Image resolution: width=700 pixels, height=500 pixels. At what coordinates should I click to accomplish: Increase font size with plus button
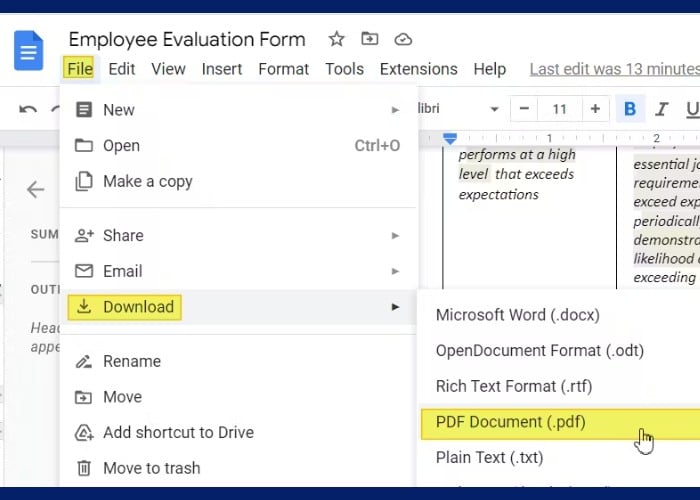pos(595,108)
